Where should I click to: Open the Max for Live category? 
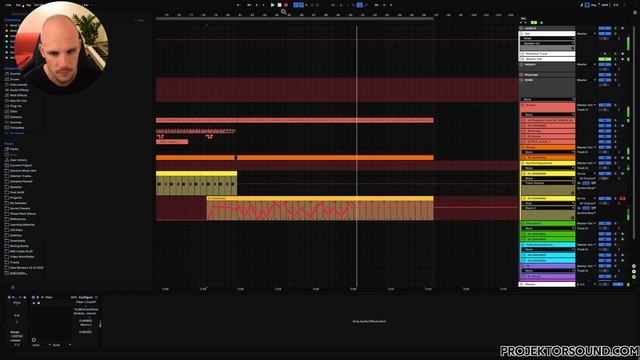tap(18, 100)
